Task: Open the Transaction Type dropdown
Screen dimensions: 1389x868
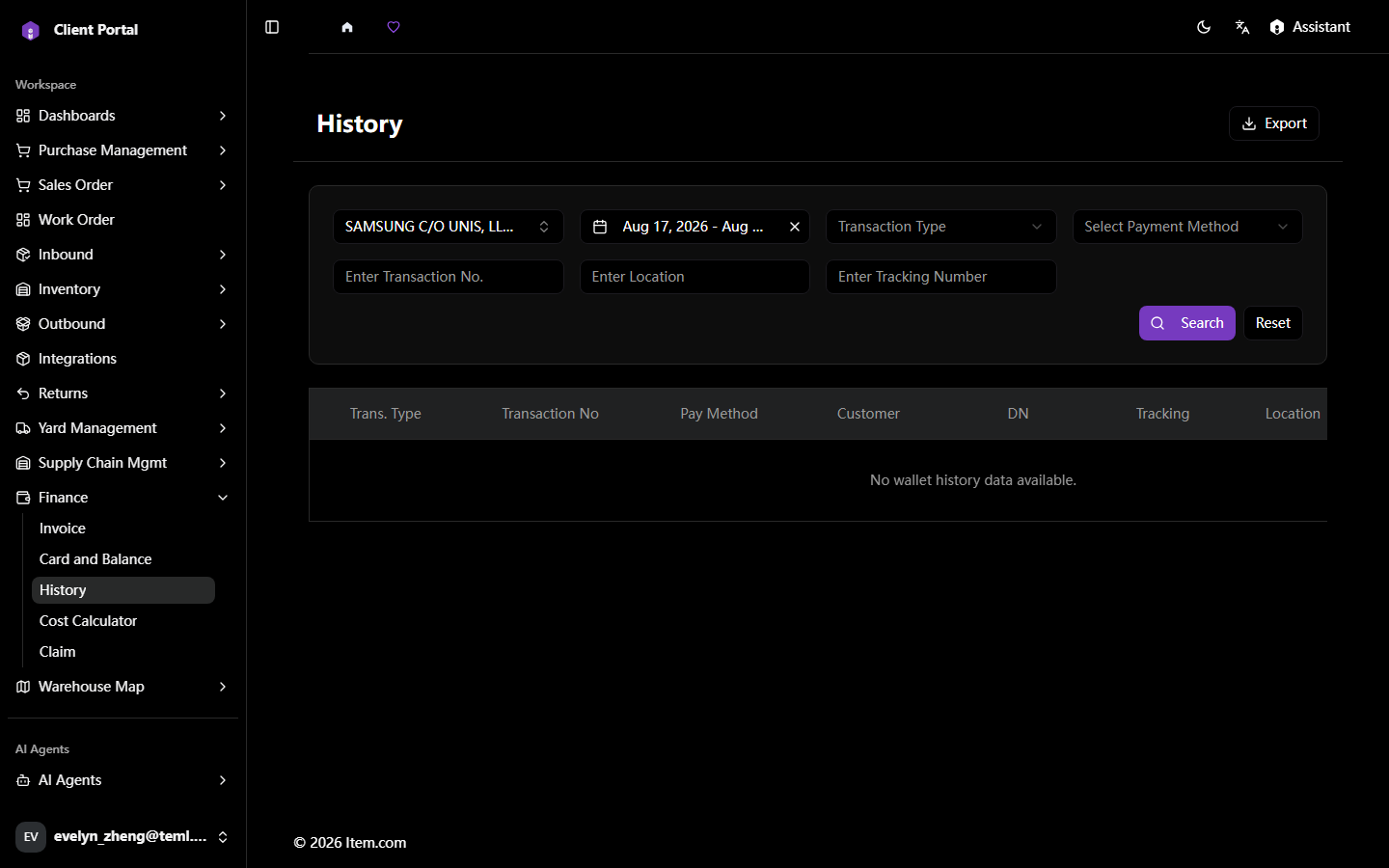Action: click(x=941, y=227)
